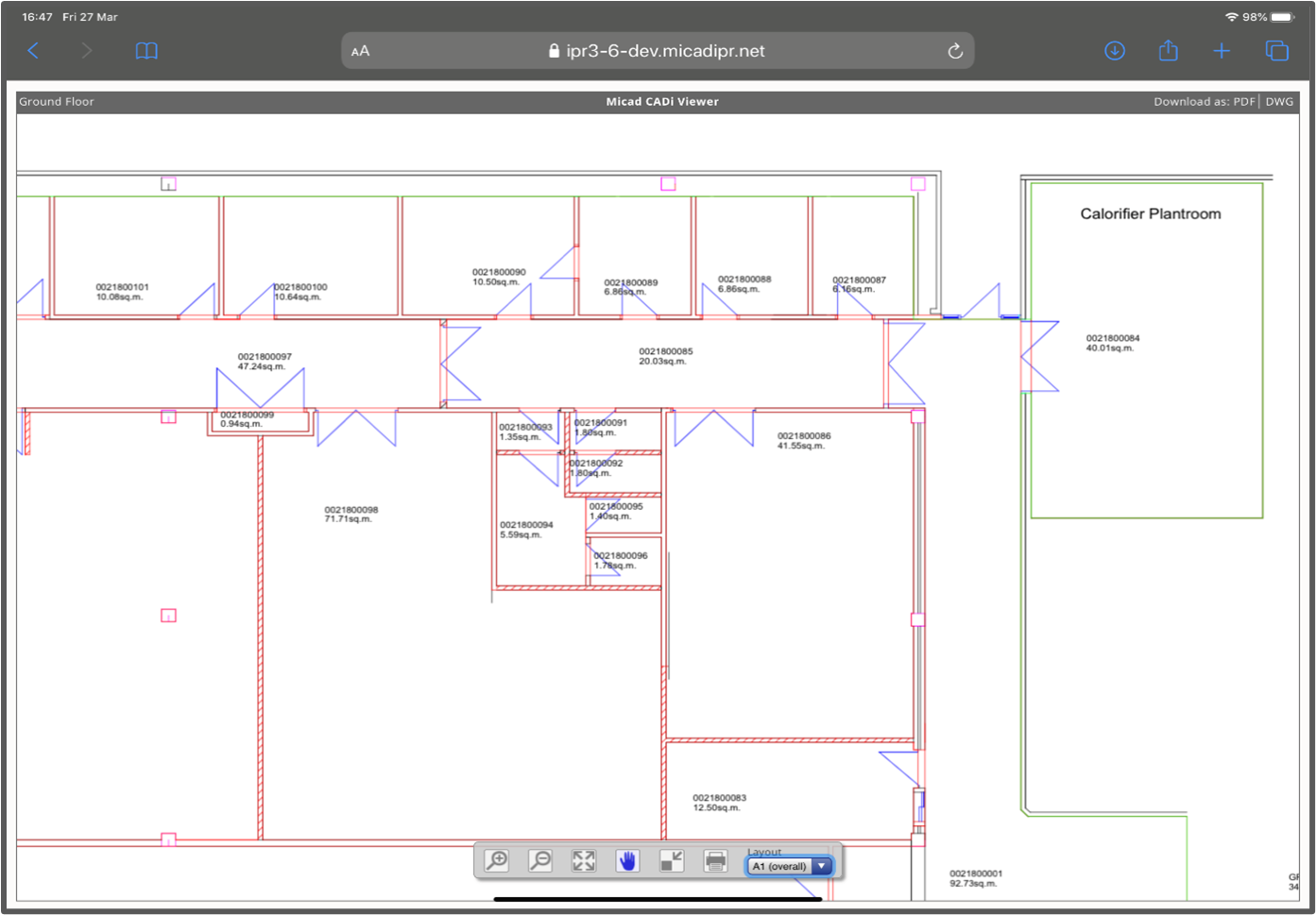Click the fit-to-extents arrows tool

[x=583, y=860]
